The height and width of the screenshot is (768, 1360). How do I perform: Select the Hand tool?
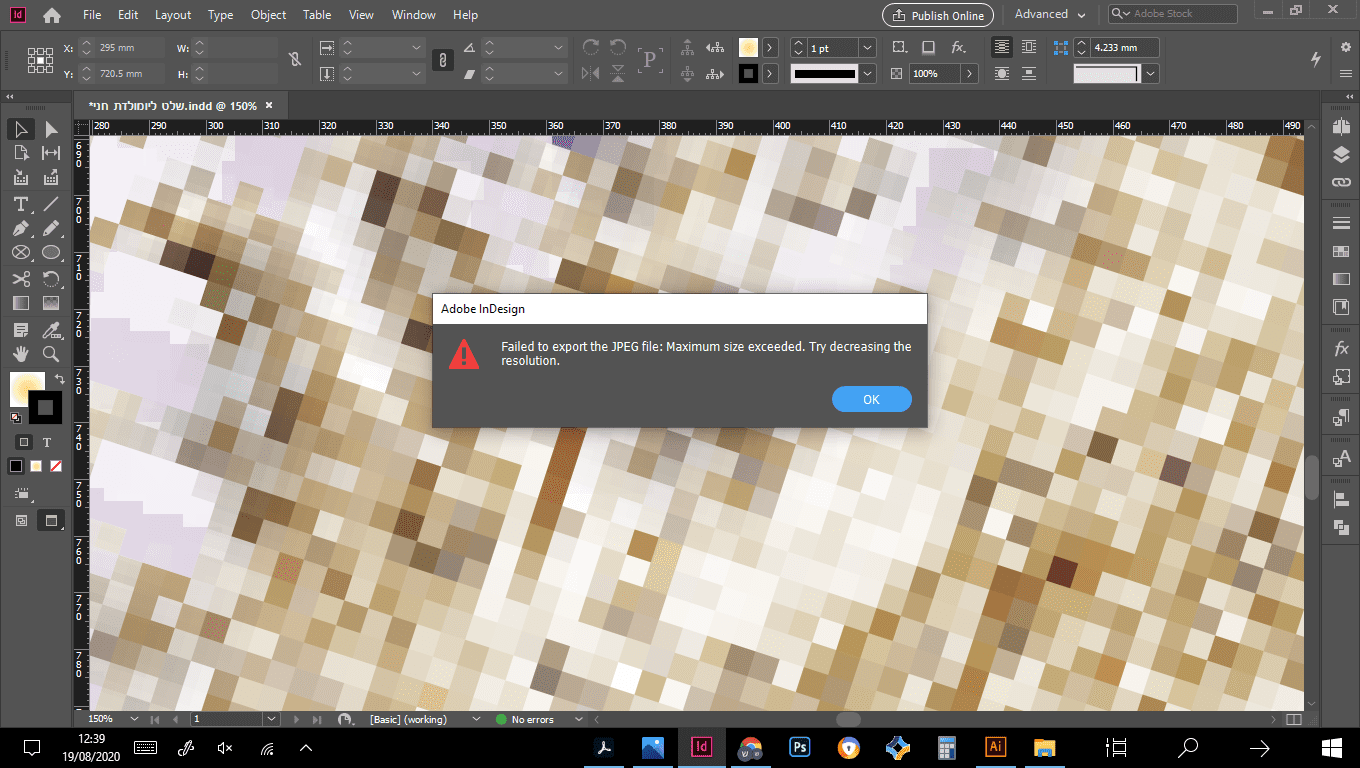[20, 355]
